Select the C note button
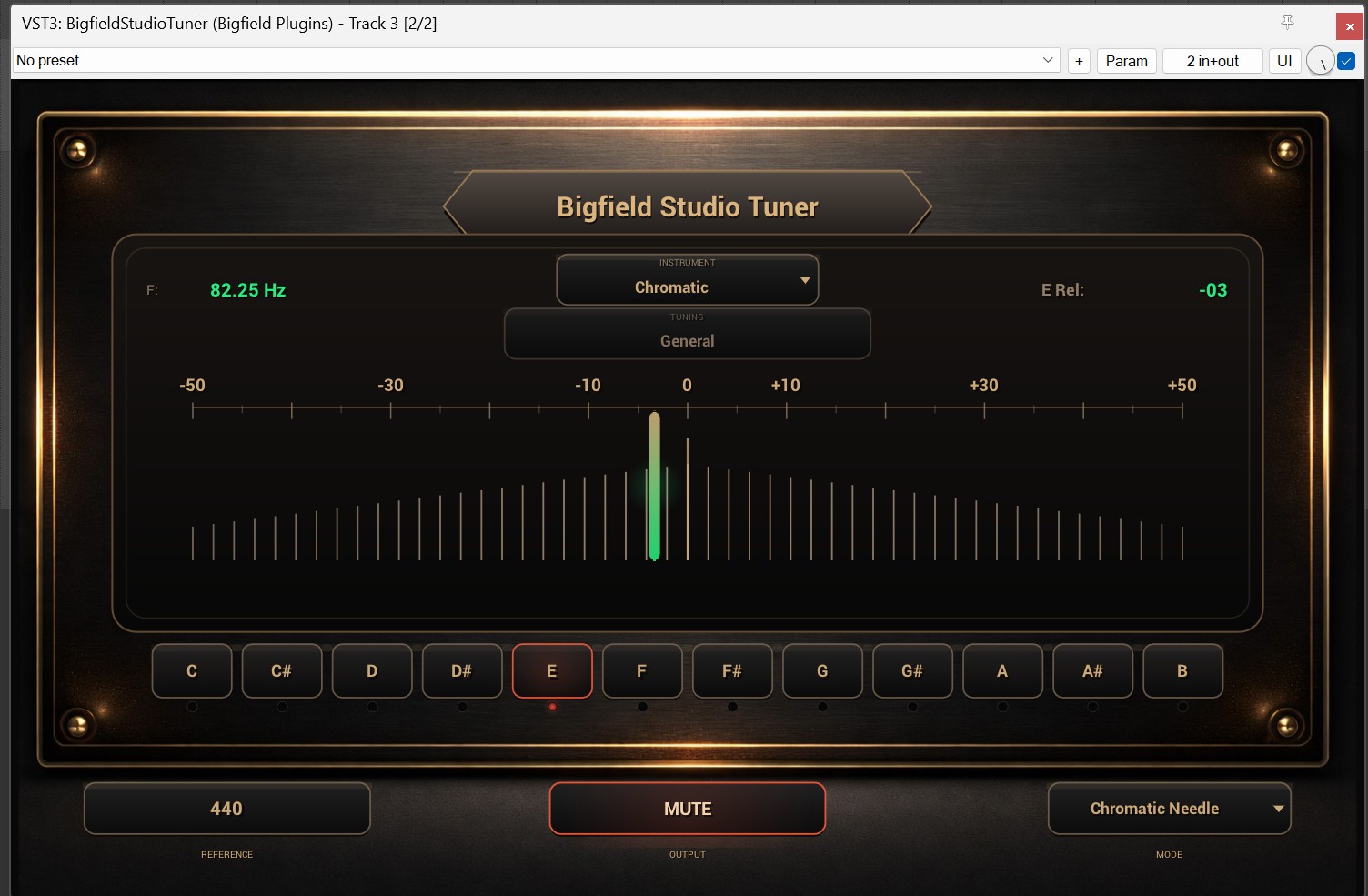Image resolution: width=1368 pixels, height=896 pixels. pyautogui.click(x=192, y=671)
